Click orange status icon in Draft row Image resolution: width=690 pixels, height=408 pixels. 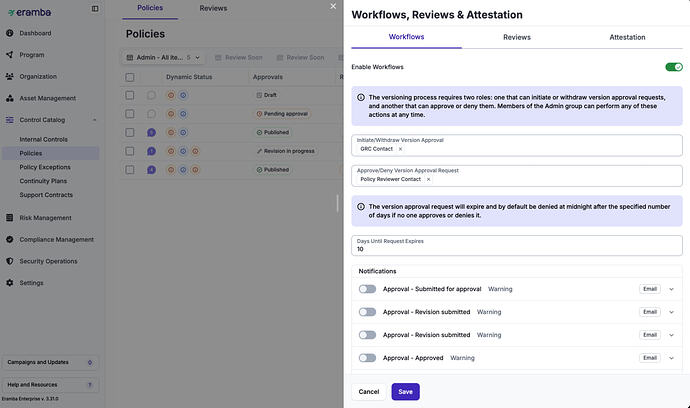pyautogui.click(x=171, y=95)
